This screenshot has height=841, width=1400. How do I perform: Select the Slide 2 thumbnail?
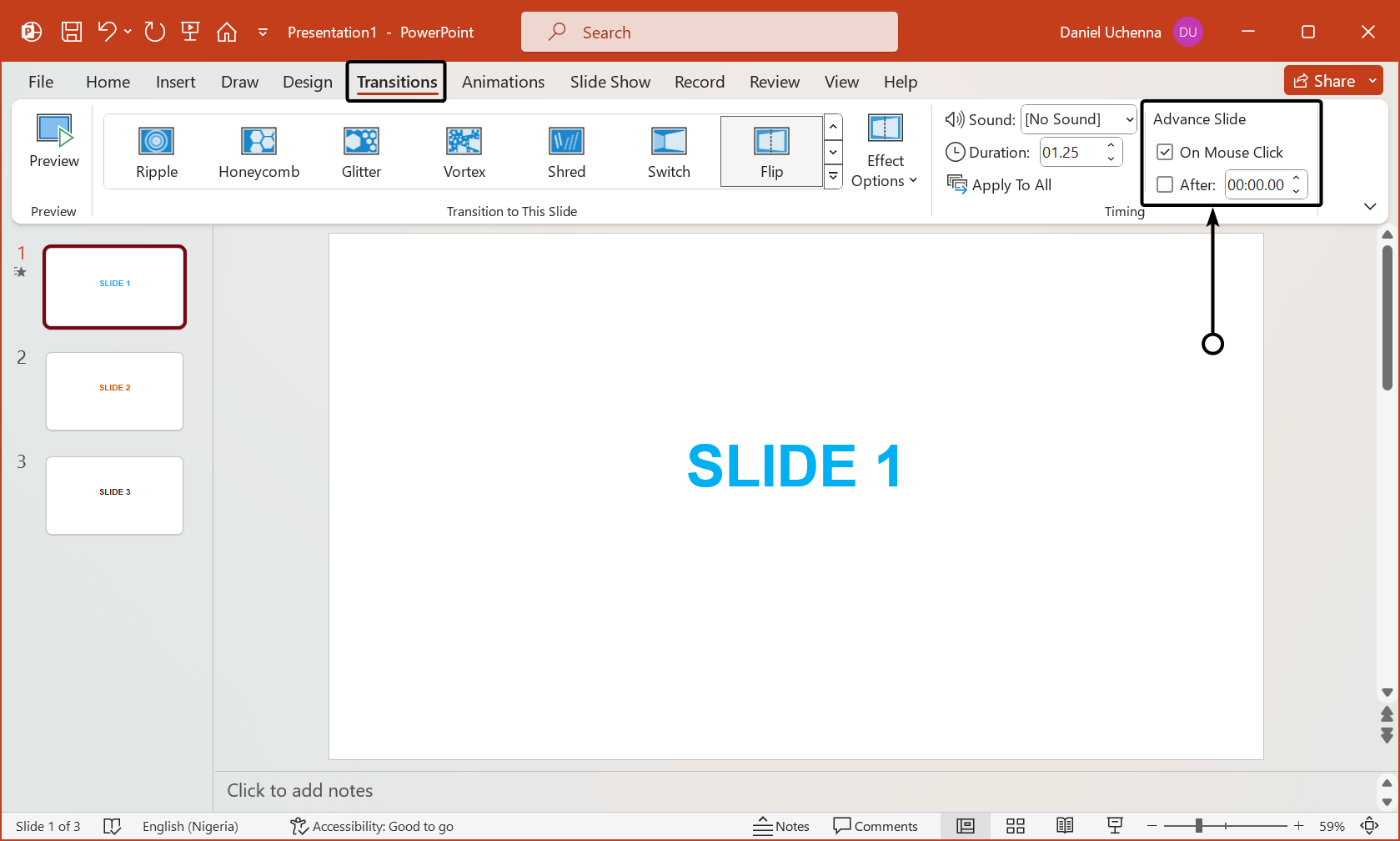(115, 391)
